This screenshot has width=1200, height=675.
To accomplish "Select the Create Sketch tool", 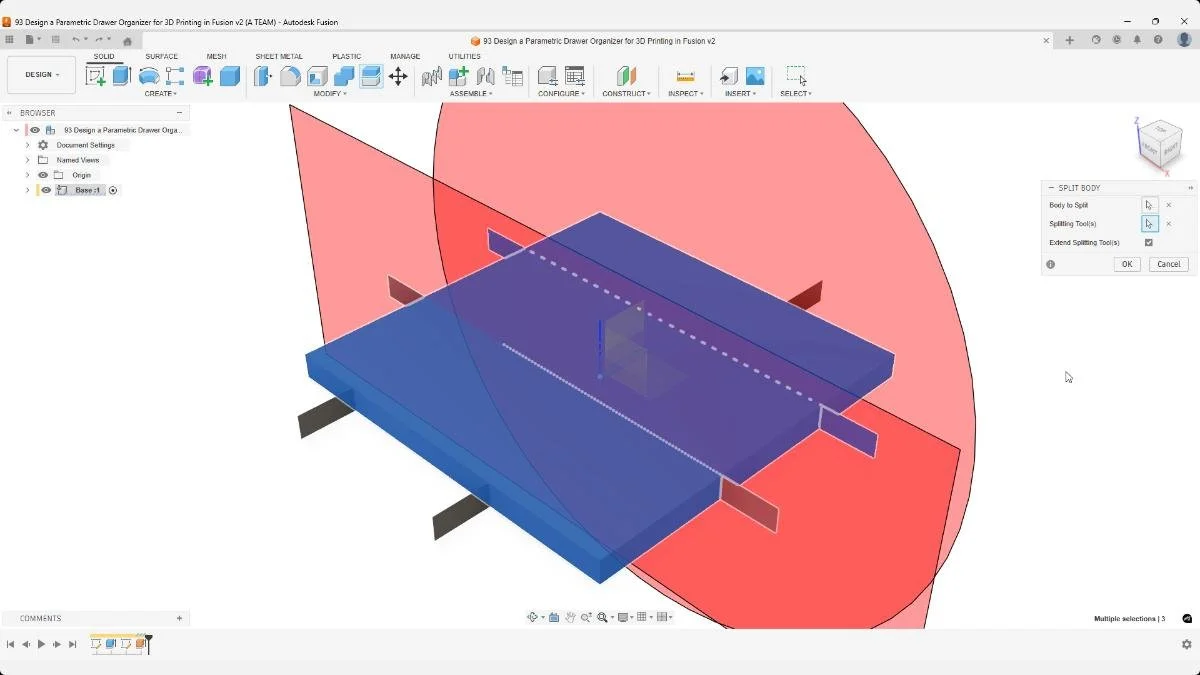I will 96,76.
